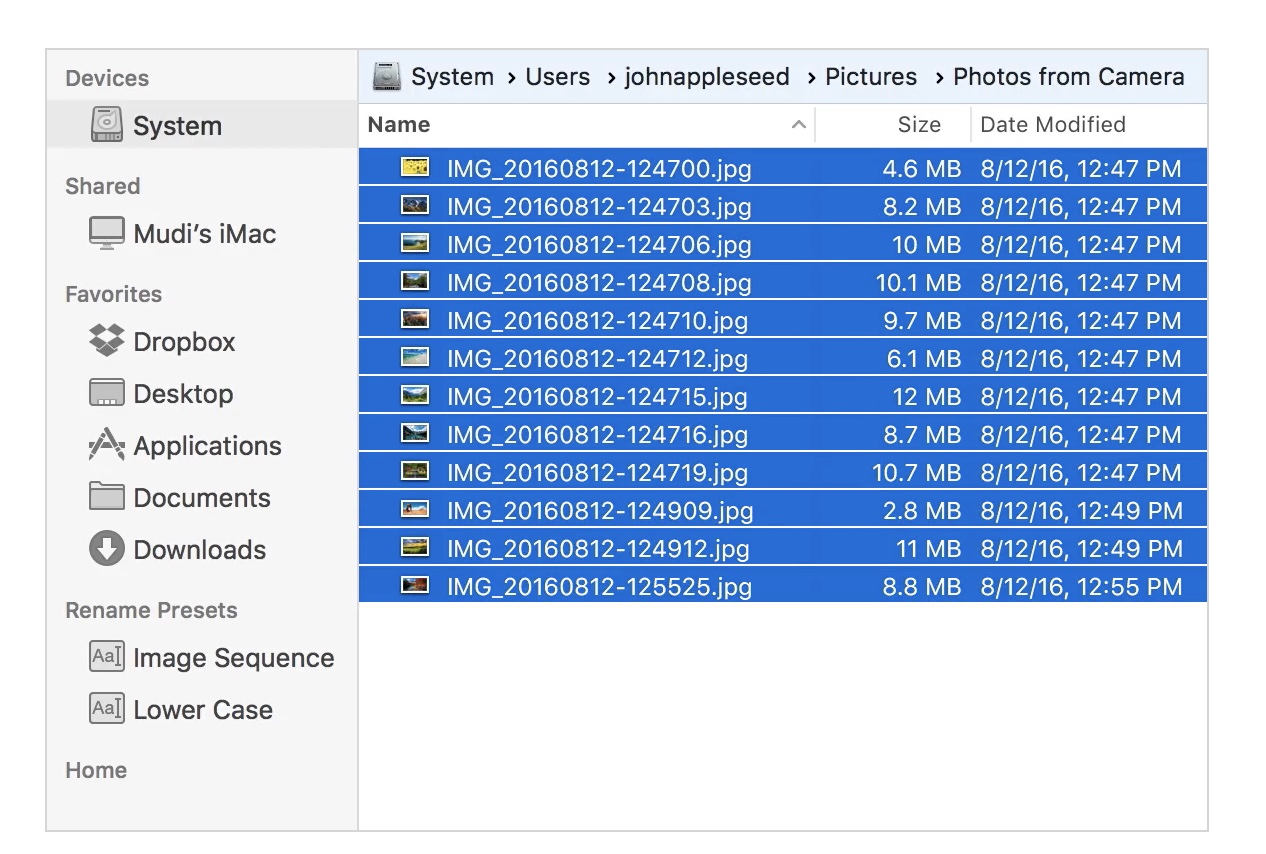This screenshot has height=854, width=1266.
Task: Go to Users in the breadcrumb path
Action: click(x=557, y=77)
